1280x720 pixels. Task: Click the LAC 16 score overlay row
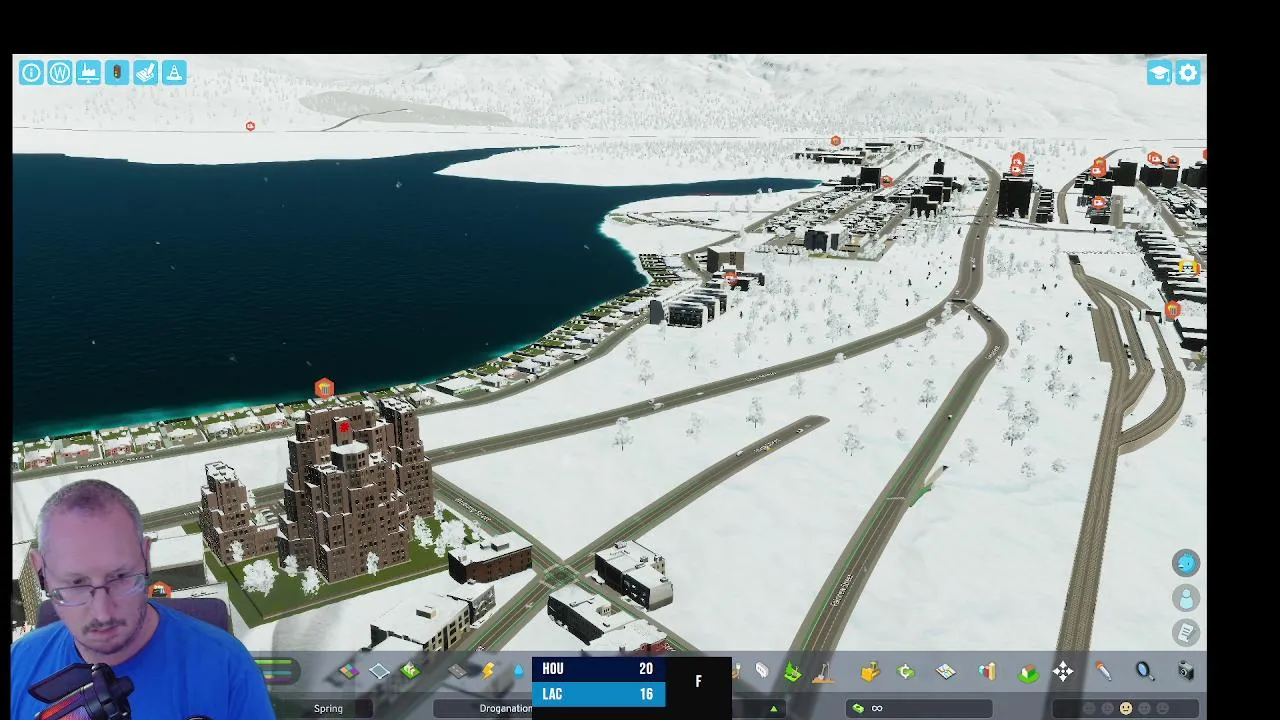[598, 694]
